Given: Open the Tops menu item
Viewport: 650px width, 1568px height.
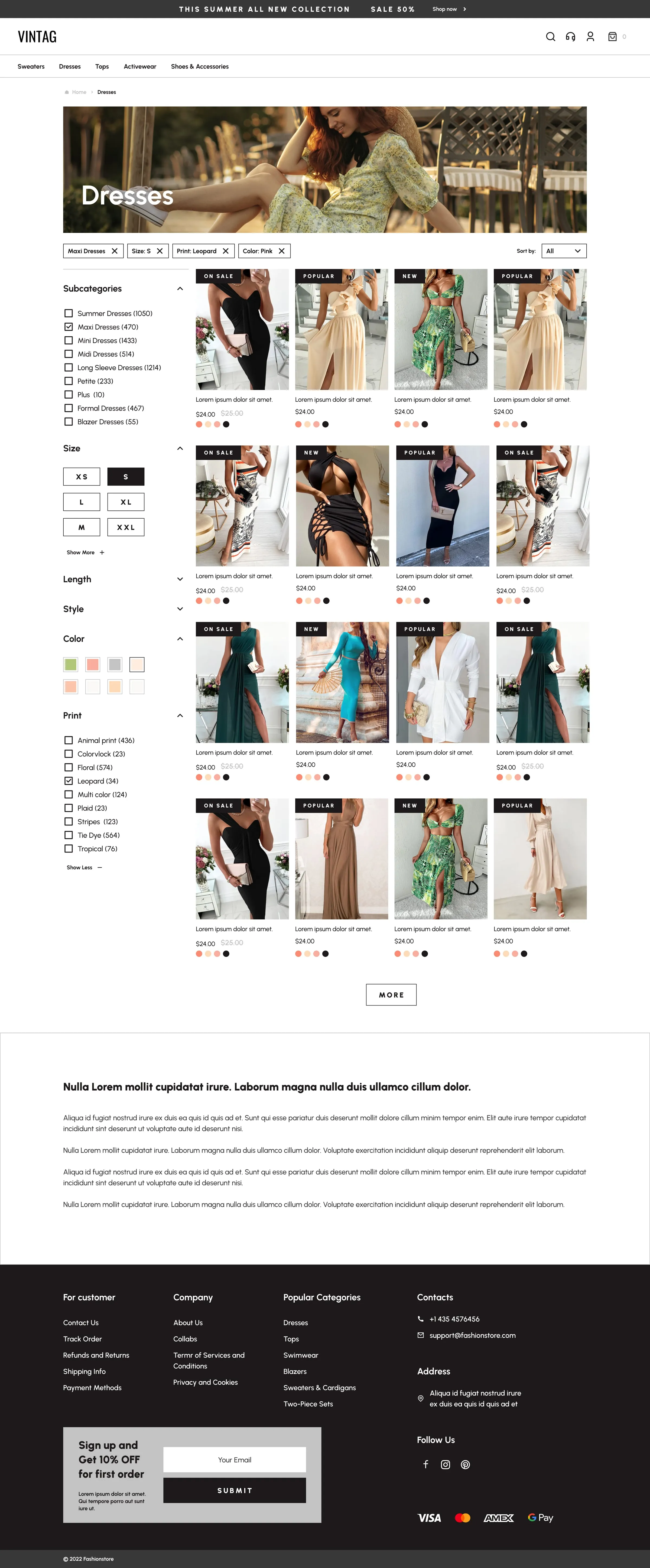Looking at the screenshot, I should coord(102,66).
